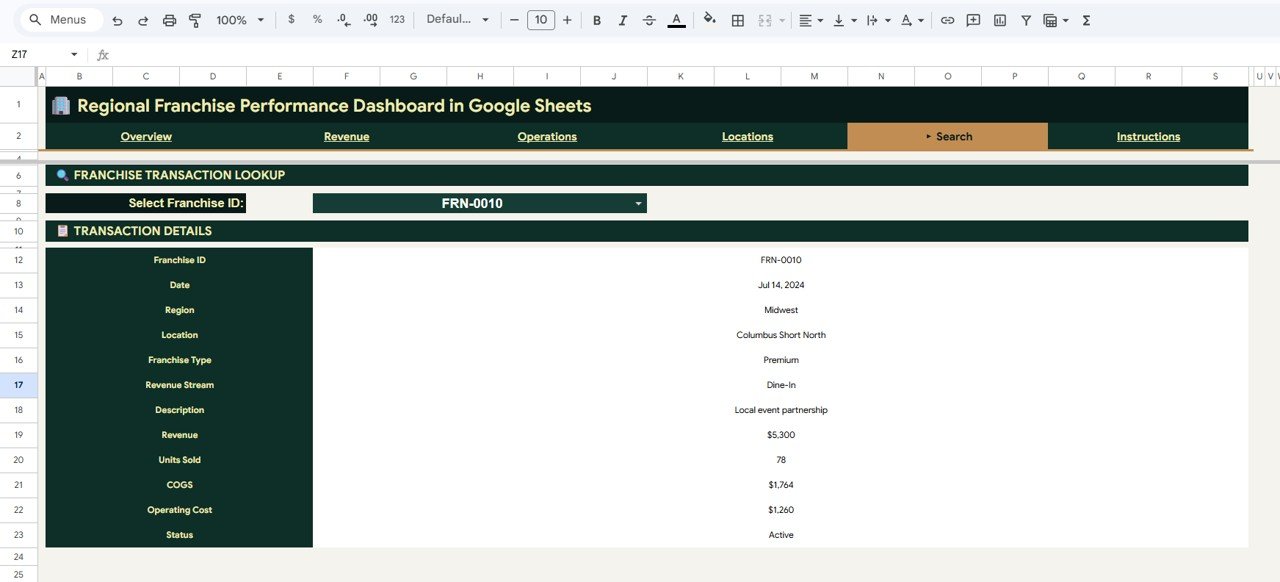1280x582 pixels.
Task: Click the Columbus Short North location value
Action: [x=781, y=335]
